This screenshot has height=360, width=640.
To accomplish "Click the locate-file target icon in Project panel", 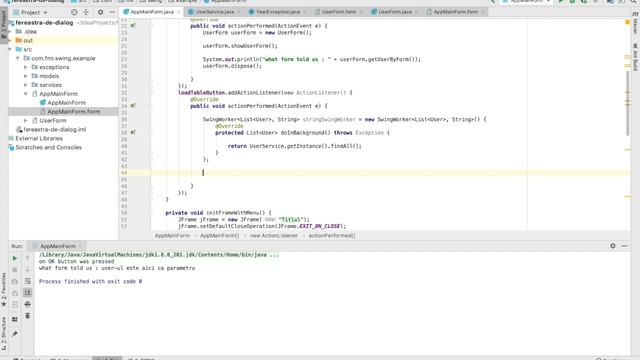I will coord(74,12).
